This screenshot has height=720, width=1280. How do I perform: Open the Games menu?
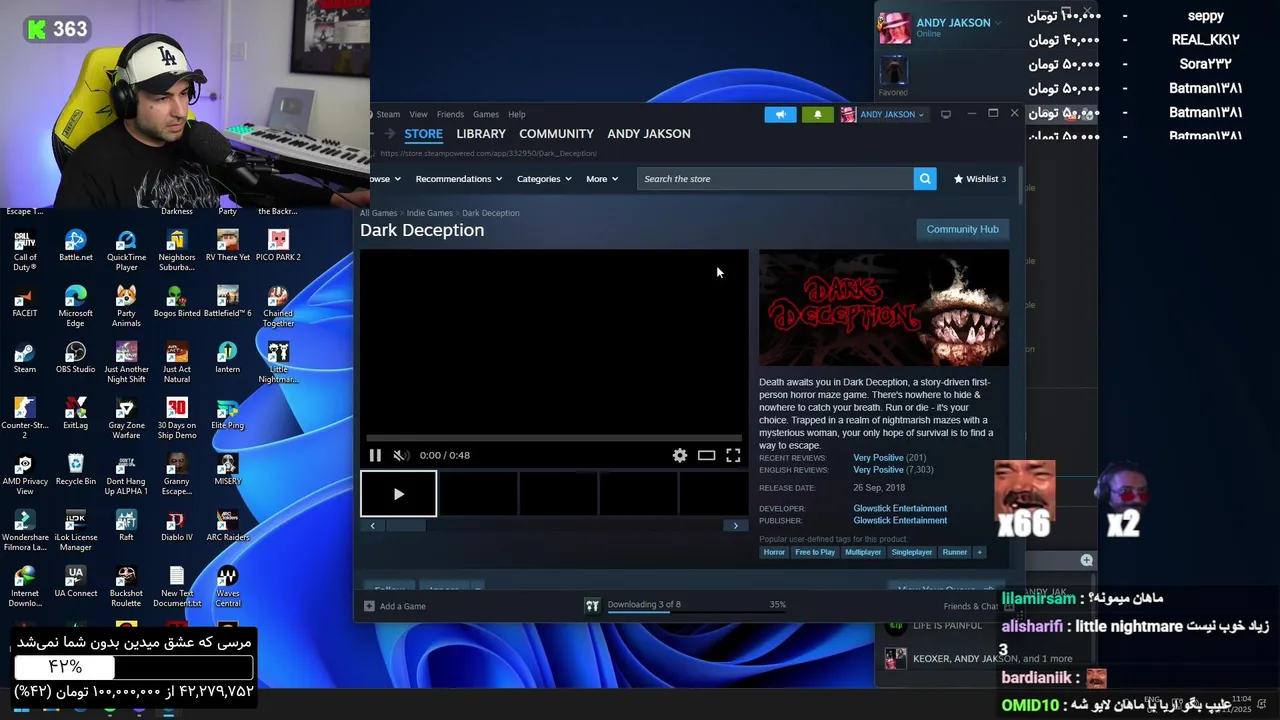pos(486,114)
